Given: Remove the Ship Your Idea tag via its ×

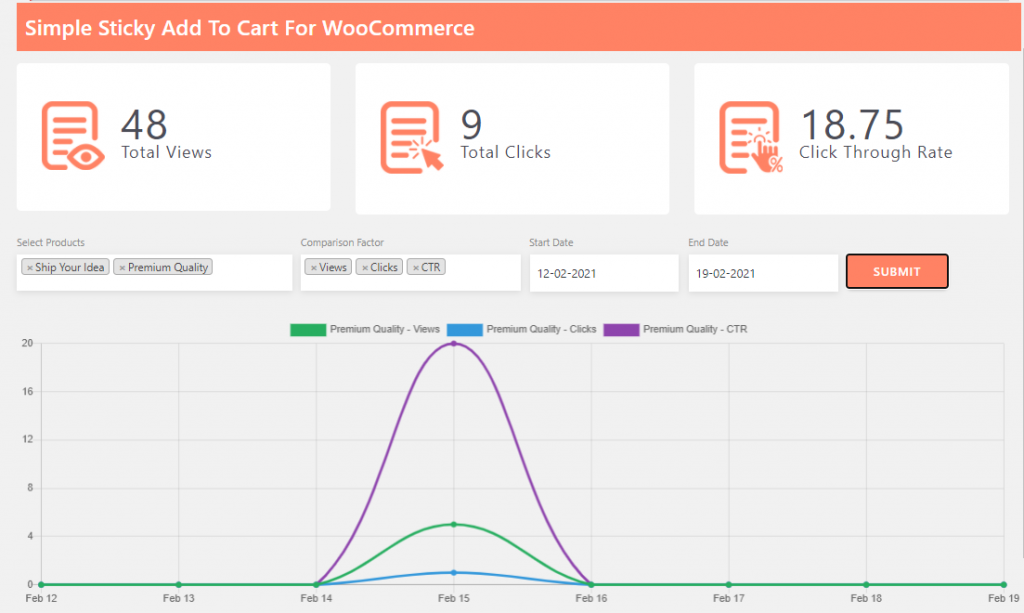Looking at the screenshot, I should pyautogui.click(x=30, y=266).
